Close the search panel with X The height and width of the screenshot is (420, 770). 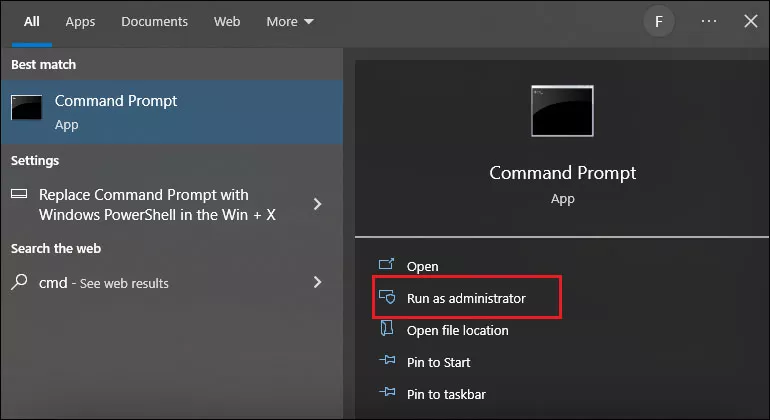750,21
